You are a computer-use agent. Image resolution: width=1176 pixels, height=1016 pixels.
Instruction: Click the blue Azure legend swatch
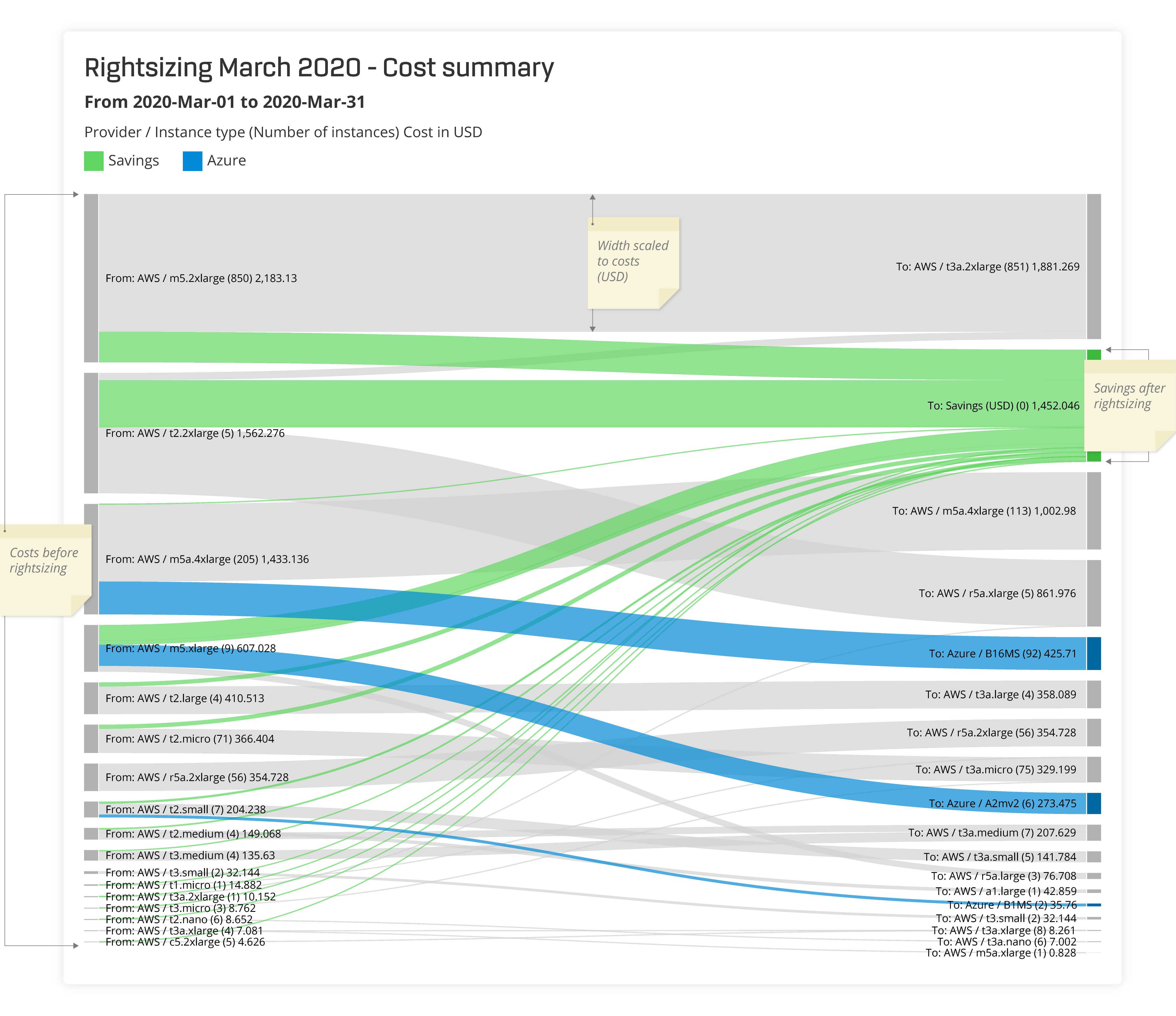[192, 161]
